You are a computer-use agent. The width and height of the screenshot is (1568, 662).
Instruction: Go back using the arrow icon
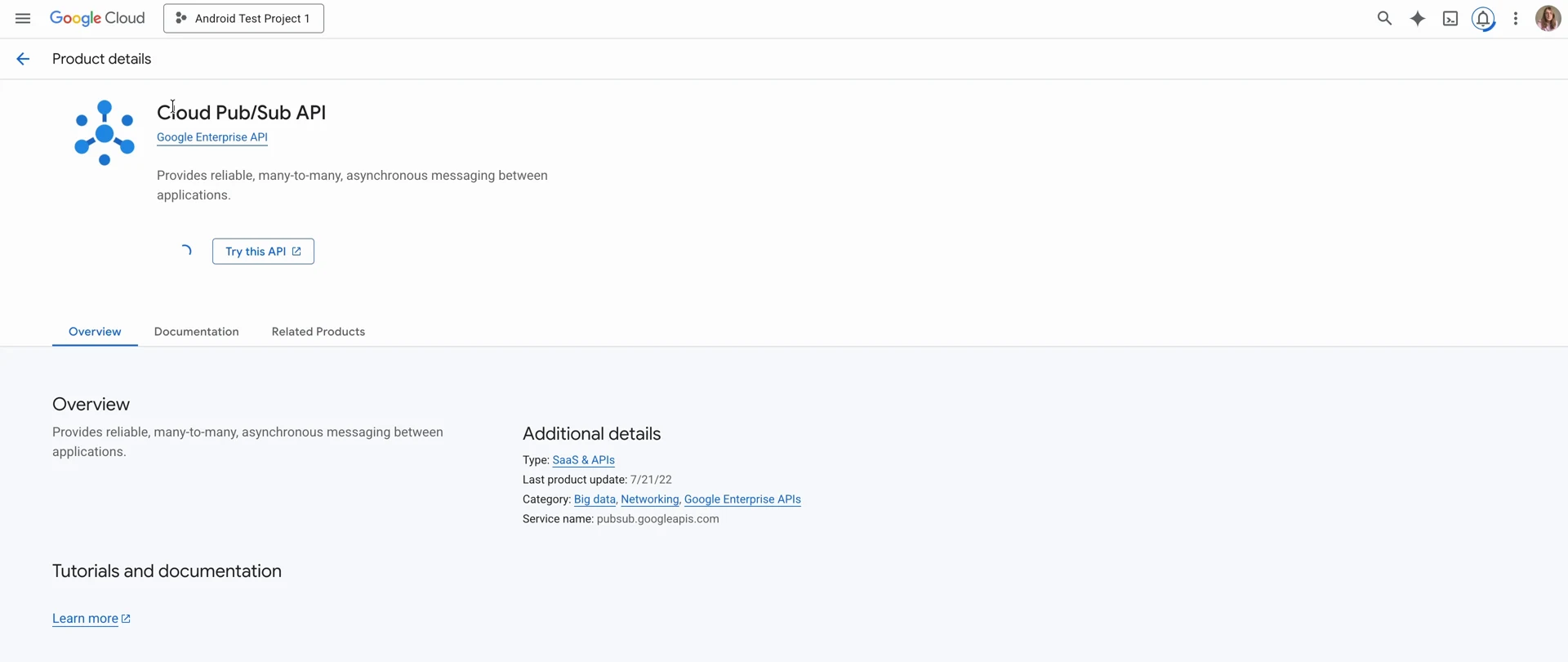click(23, 59)
